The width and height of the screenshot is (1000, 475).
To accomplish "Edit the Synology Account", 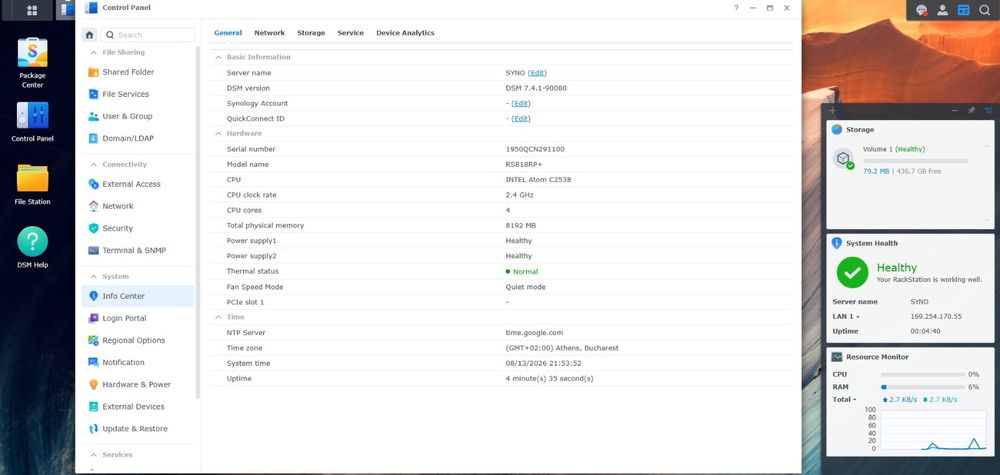I will pos(520,103).
